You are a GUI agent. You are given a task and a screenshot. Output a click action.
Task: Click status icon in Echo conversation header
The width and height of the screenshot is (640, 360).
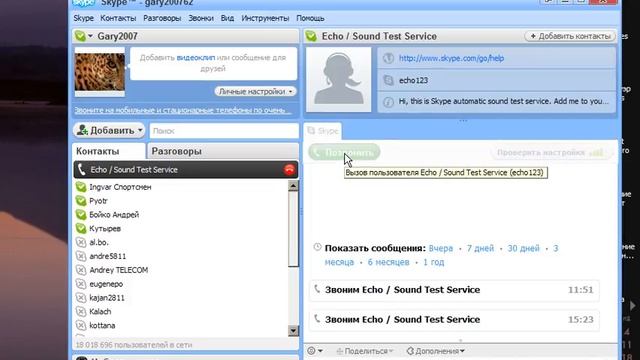pyautogui.click(x=311, y=36)
